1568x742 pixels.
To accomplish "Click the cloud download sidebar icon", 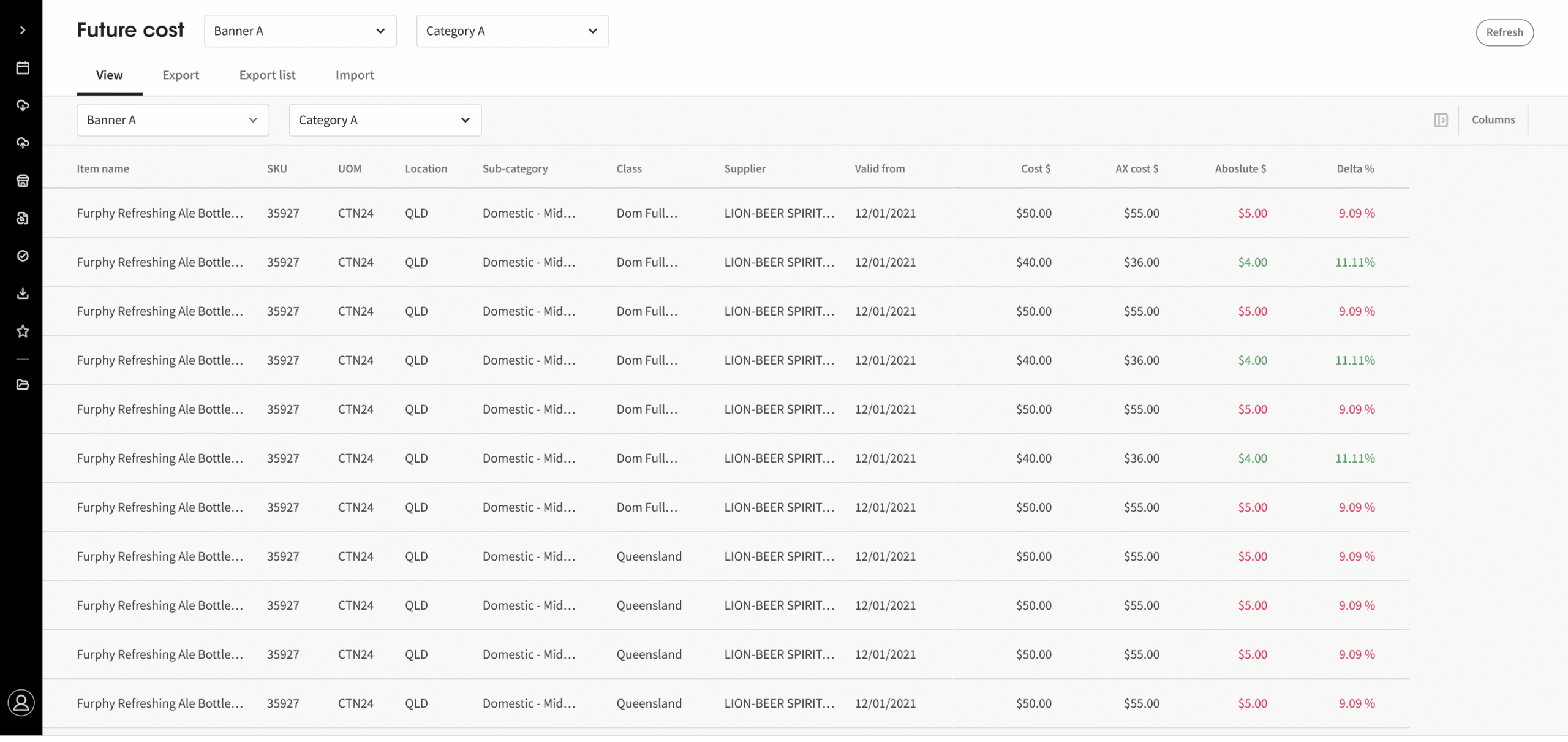I will tap(23, 105).
